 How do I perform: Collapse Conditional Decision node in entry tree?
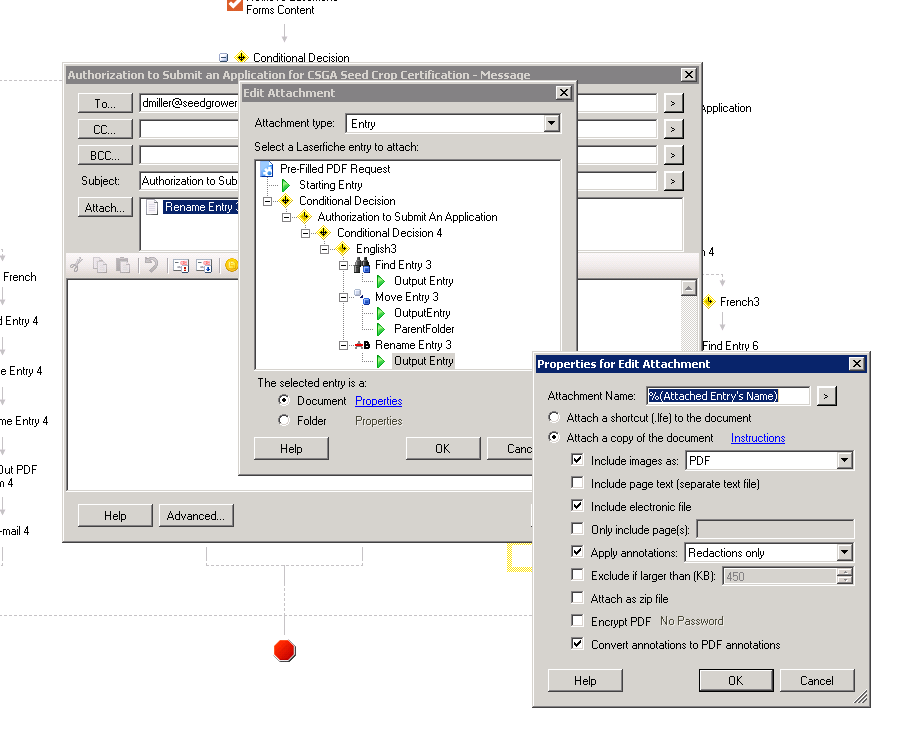click(267, 201)
